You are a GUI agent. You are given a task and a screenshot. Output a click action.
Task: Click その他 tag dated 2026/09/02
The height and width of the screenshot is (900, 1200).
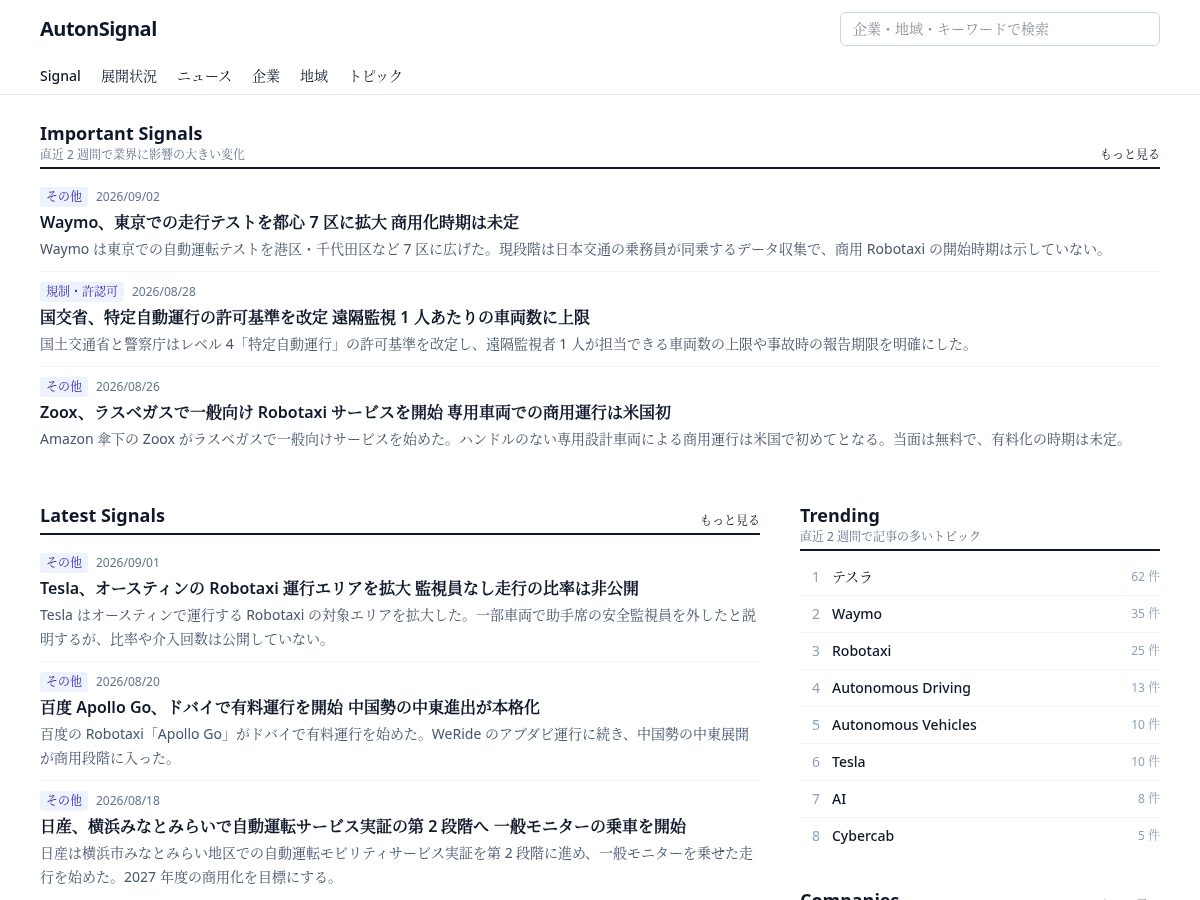(x=64, y=196)
